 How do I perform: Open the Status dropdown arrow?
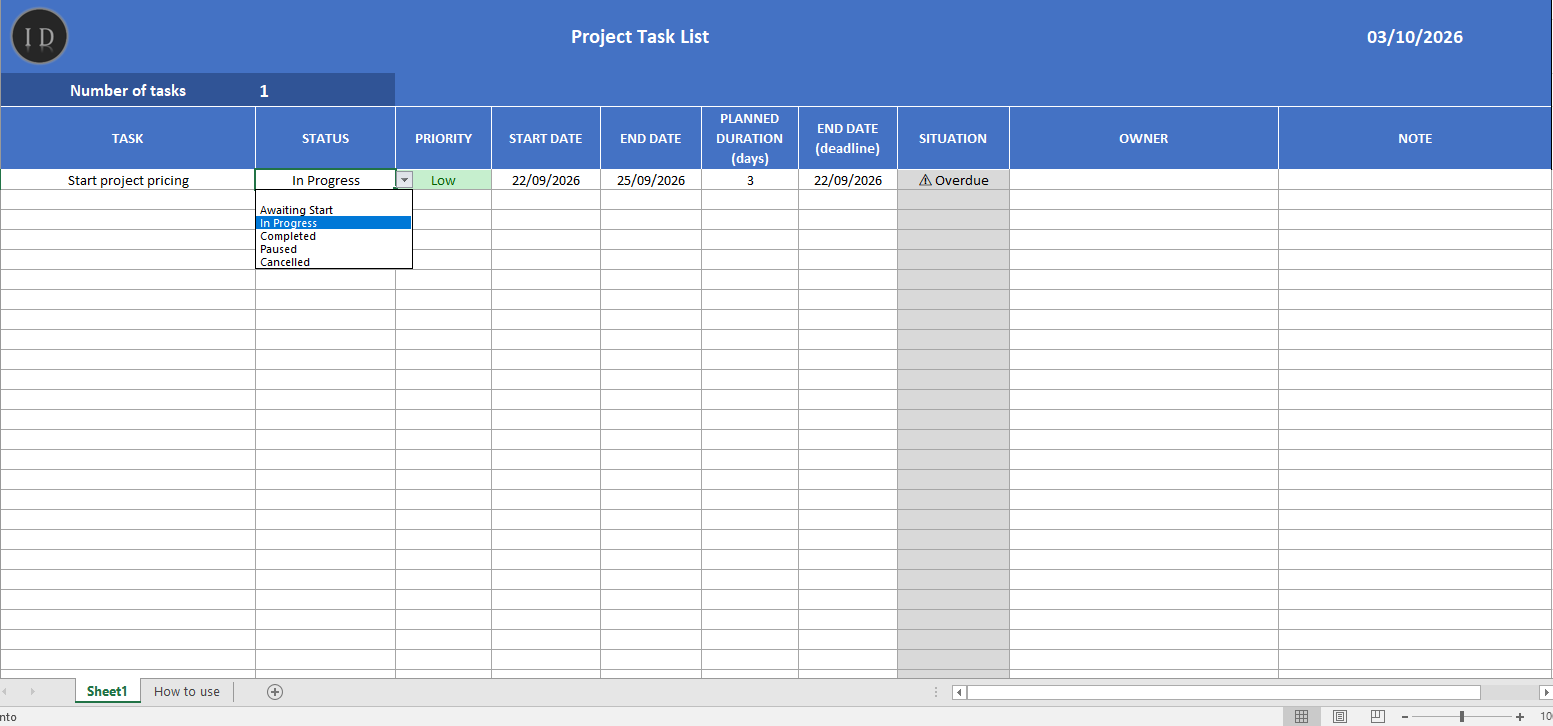coord(404,180)
